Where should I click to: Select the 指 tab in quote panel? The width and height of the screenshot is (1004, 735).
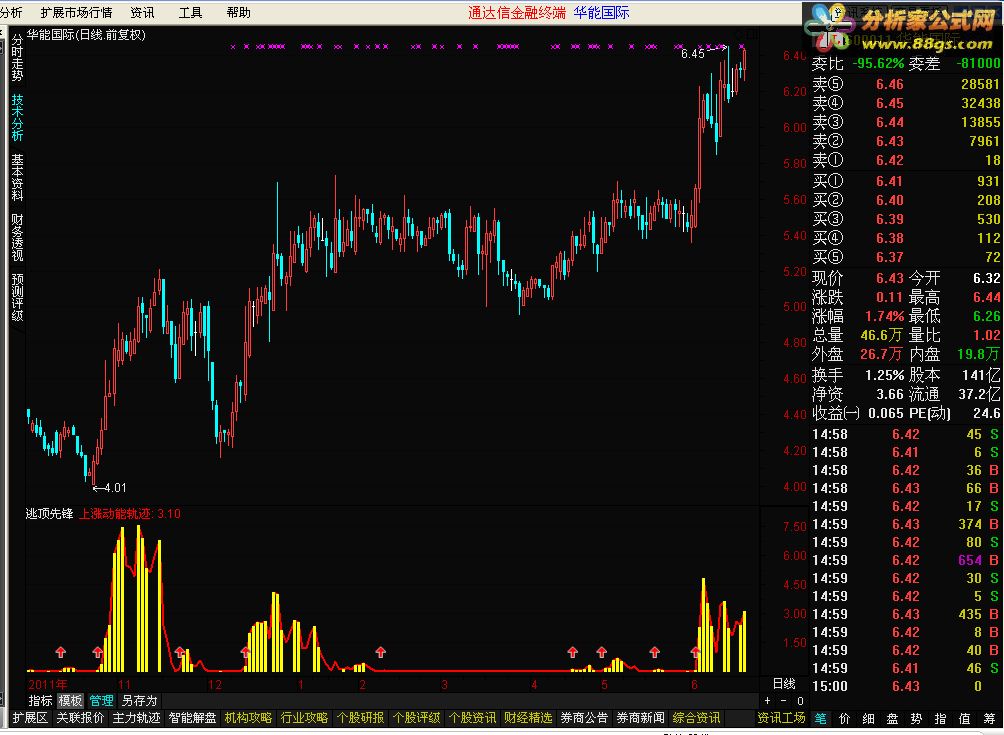pos(940,718)
